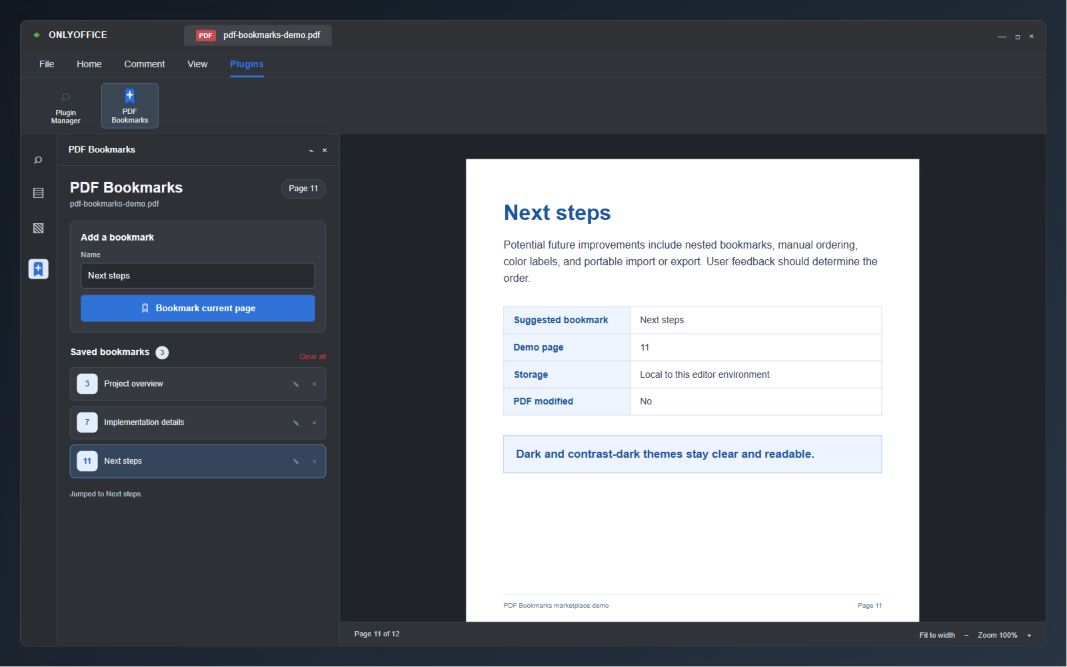
Task: Click the Clear all link
Action: (312, 357)
